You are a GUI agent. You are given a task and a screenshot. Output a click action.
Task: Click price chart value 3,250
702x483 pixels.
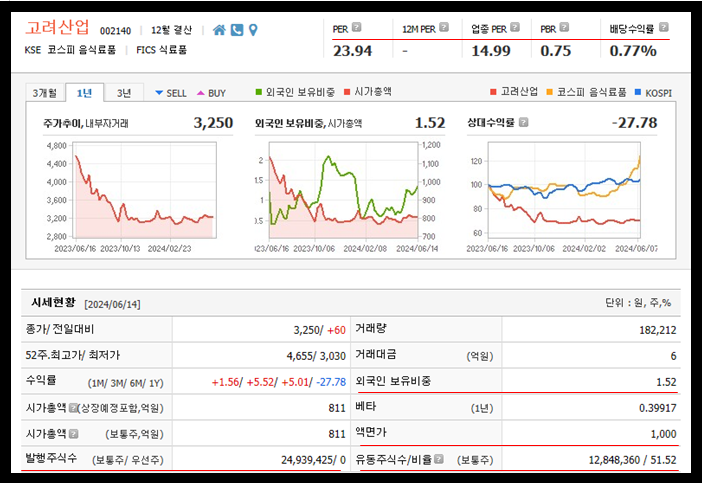[213, 123]
